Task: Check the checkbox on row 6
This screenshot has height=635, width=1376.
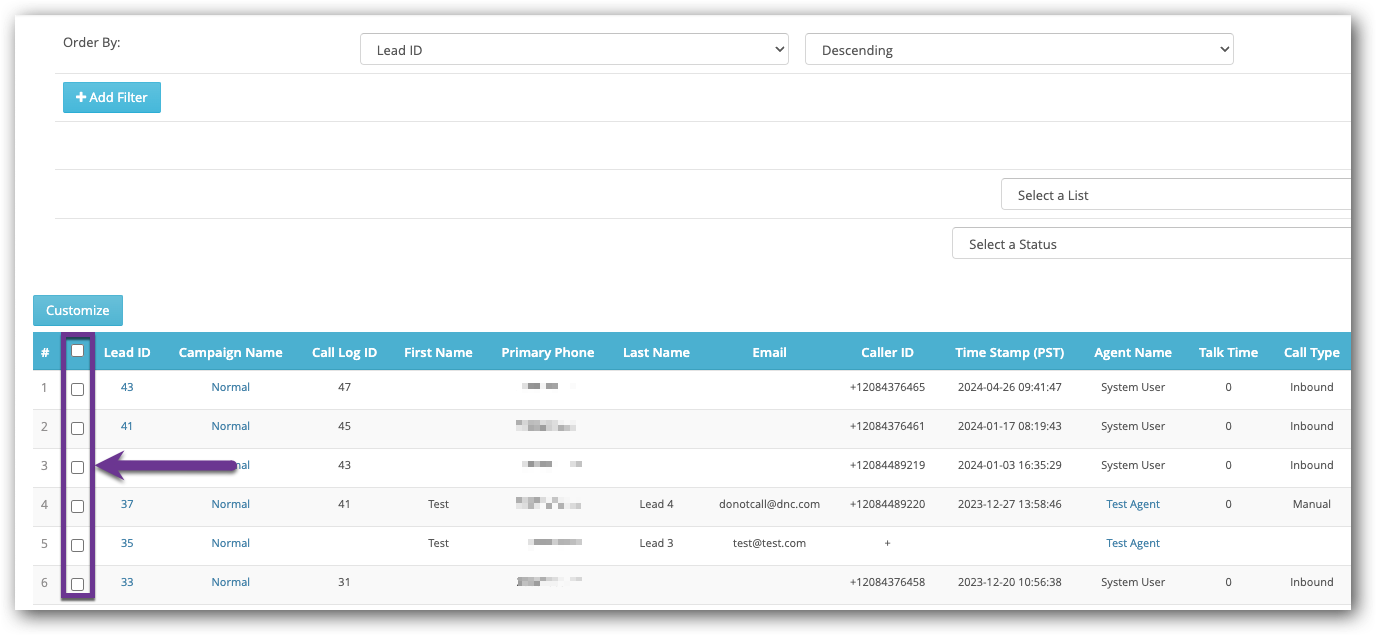Action: tap(77, 583)
